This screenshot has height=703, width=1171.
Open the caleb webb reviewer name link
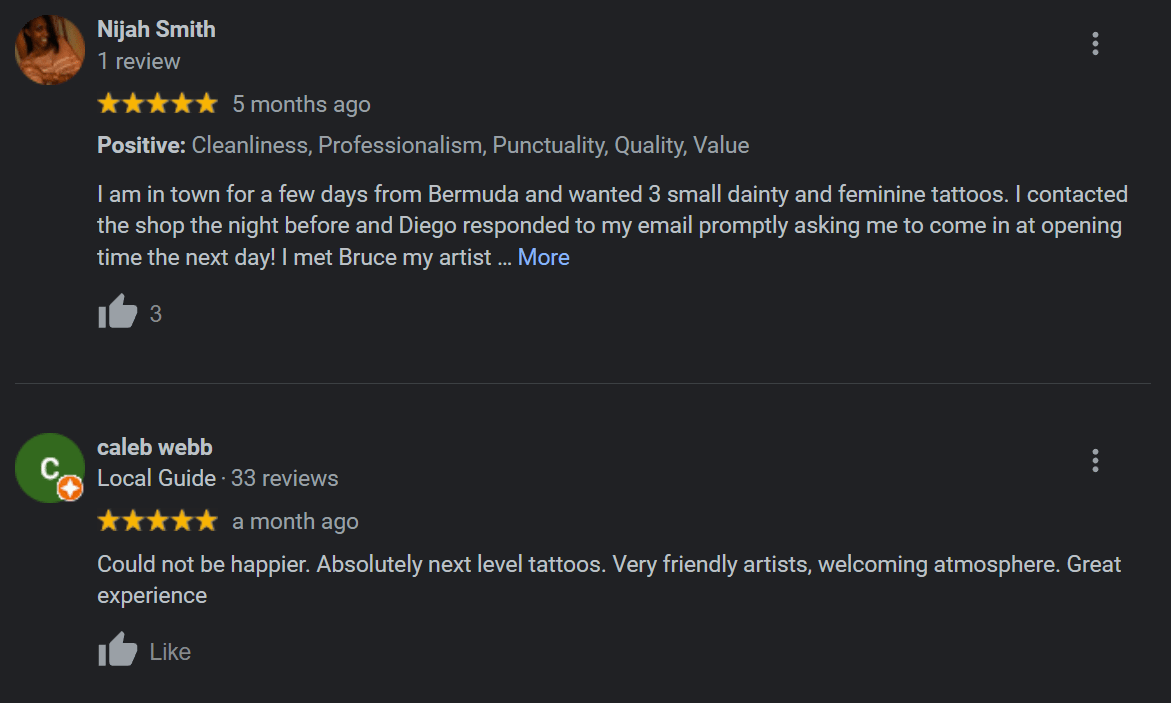tap(155, 447)
